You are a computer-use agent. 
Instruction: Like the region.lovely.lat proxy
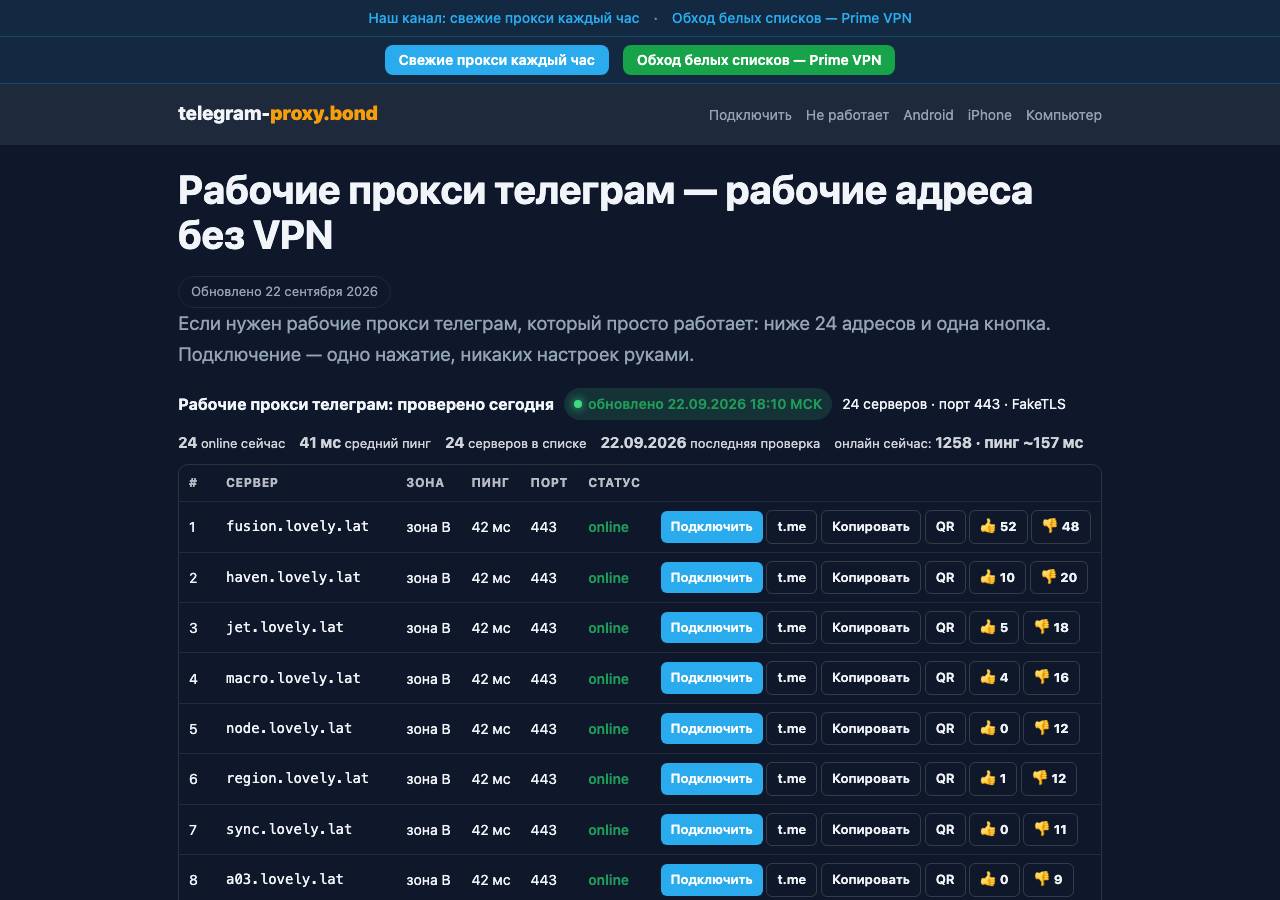pos(993,779)
